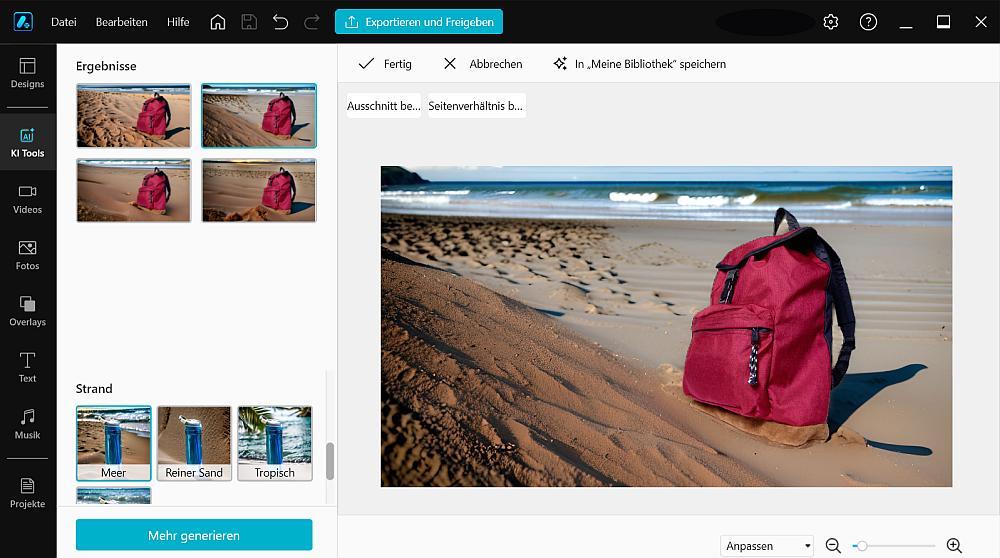Click the app logo icon
Image resolution: width=1000 pixels, height=558 pixels.
click(x=23, y=22)
